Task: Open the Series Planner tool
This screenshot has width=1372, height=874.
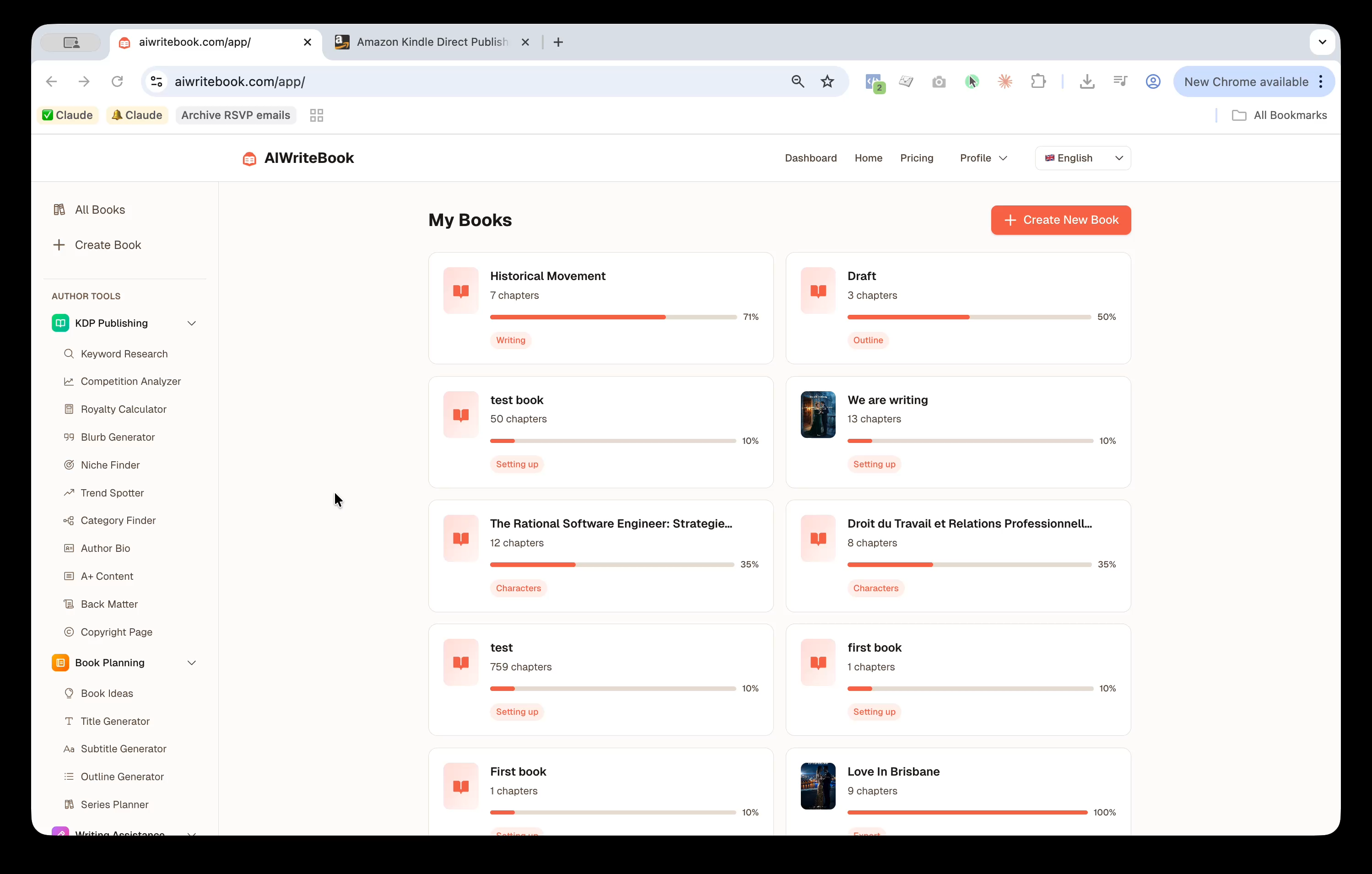Action: pyautogui.click(x=114, y=804)
